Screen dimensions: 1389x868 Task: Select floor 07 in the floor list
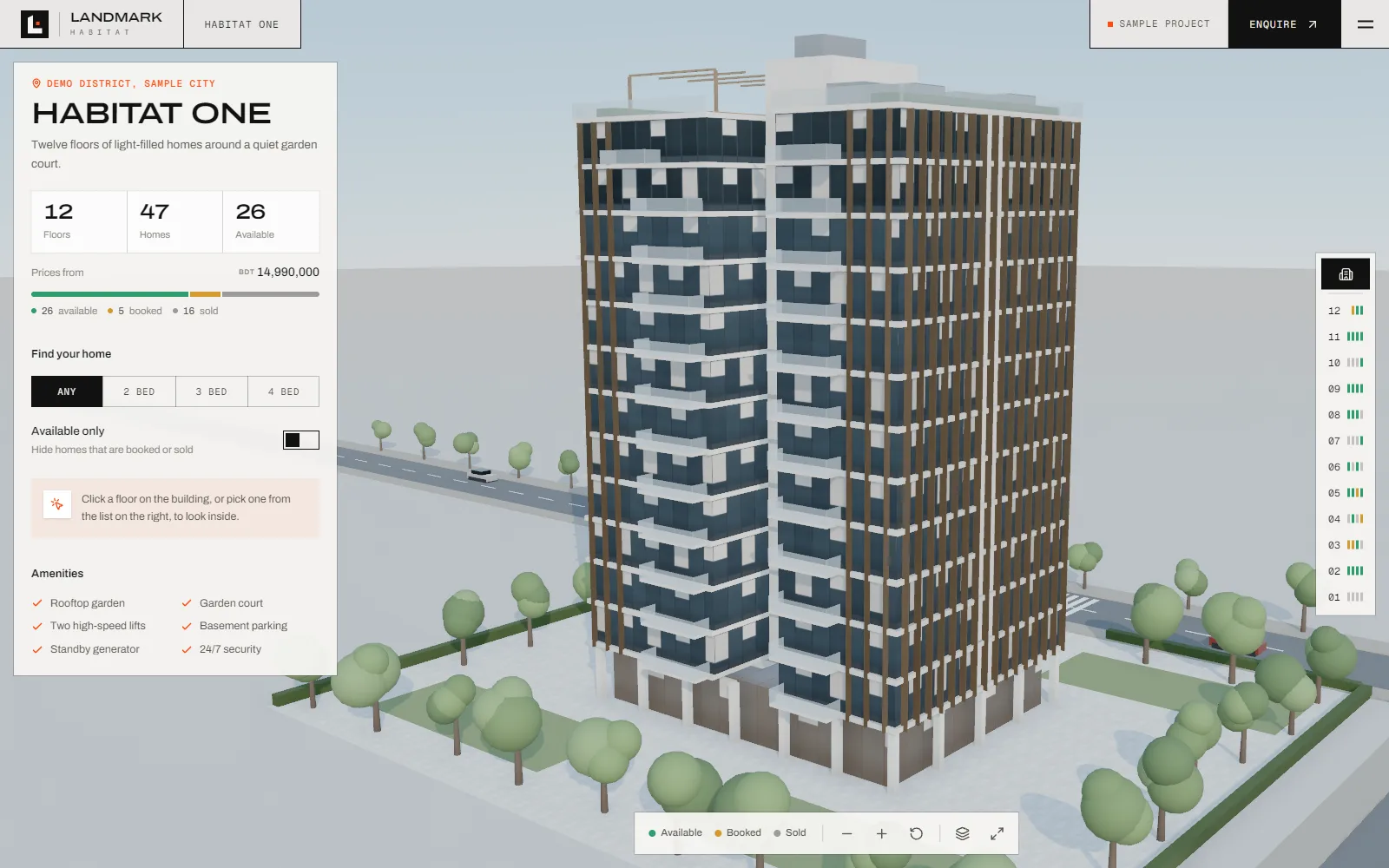(1346, 441)
